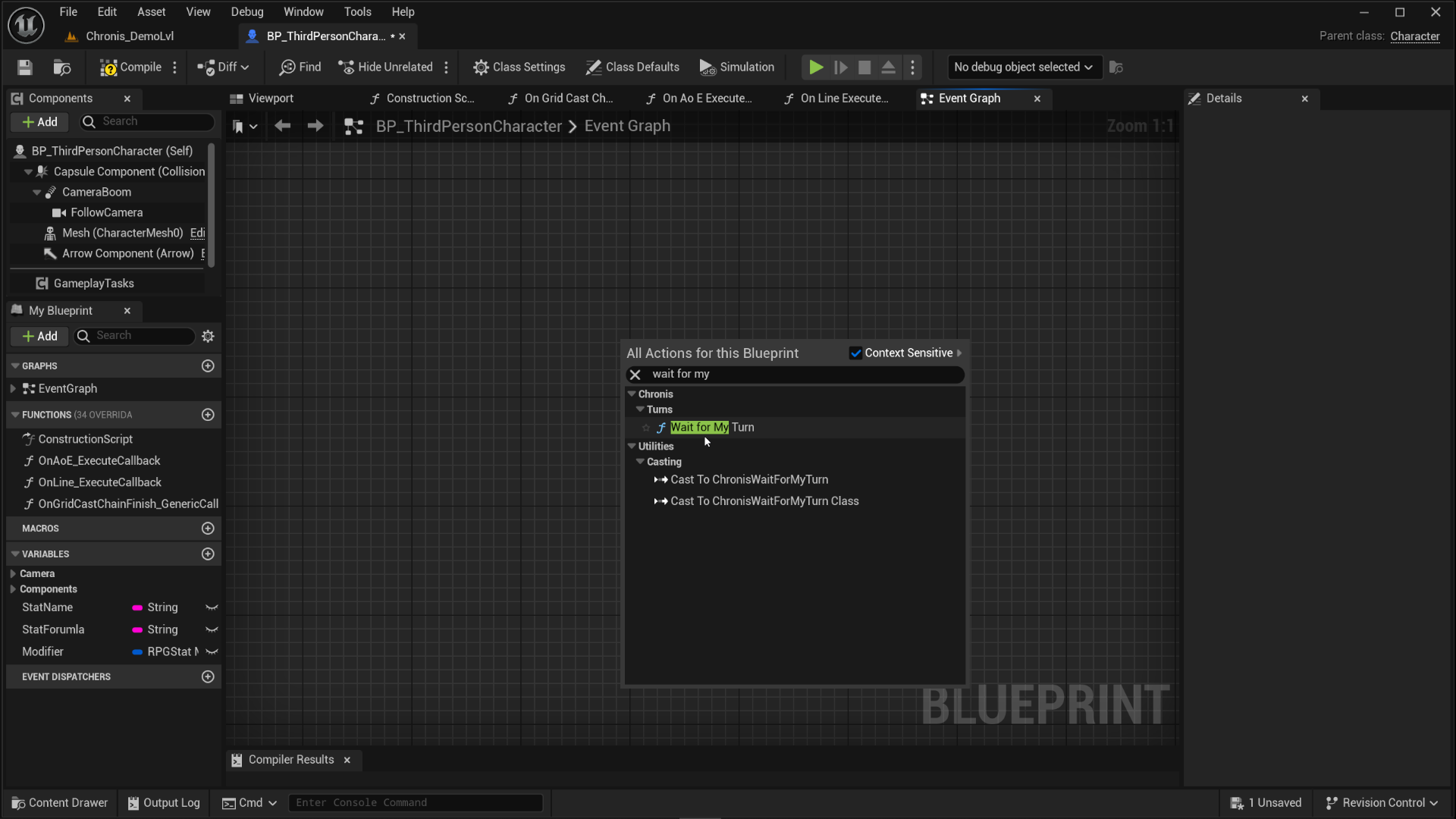The height and width of the screenshot is (819, 1456).
Task: Add a new graph with plus icon
Action: click(208, 366)
